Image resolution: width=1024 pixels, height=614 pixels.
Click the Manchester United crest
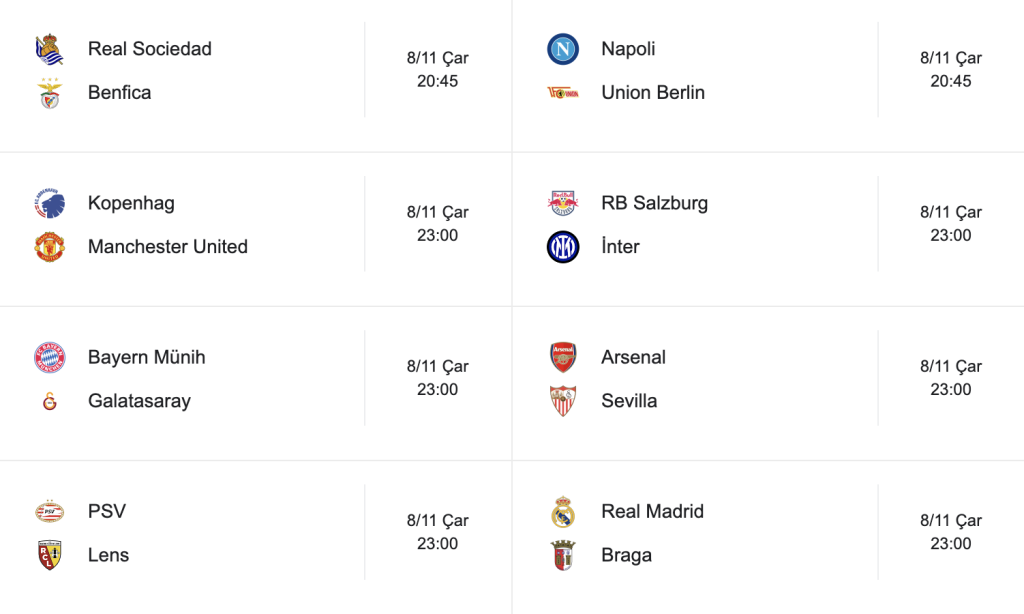[49, 247]
